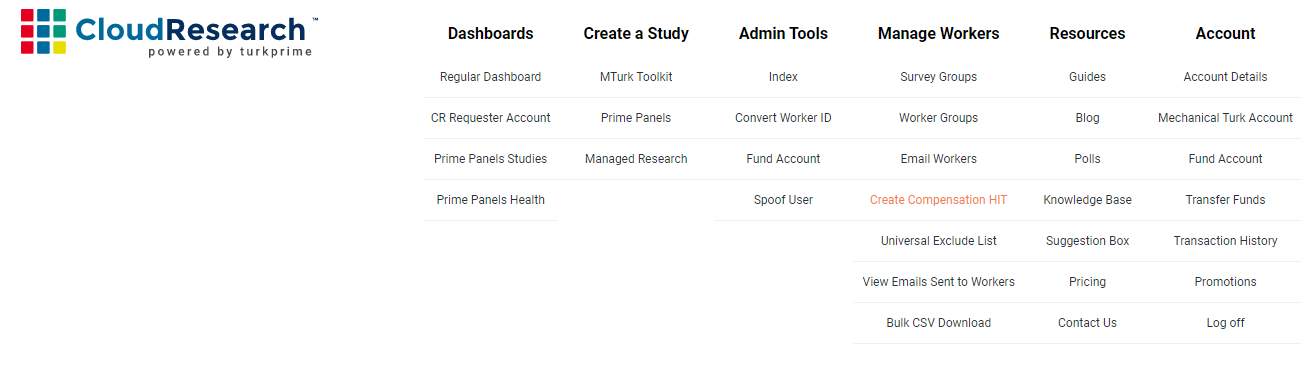Log off from the account

[x=1225, y=323]
